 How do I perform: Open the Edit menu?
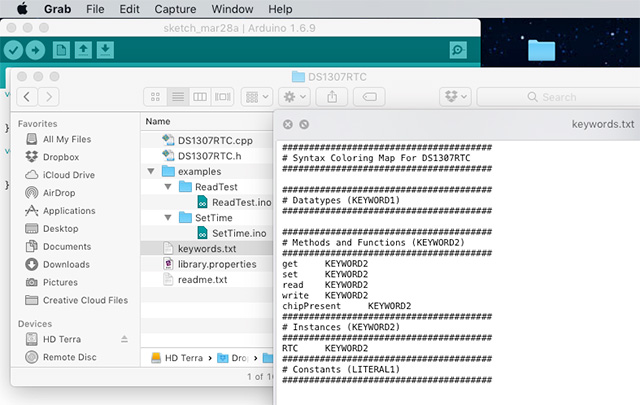(x=129, y=9)
